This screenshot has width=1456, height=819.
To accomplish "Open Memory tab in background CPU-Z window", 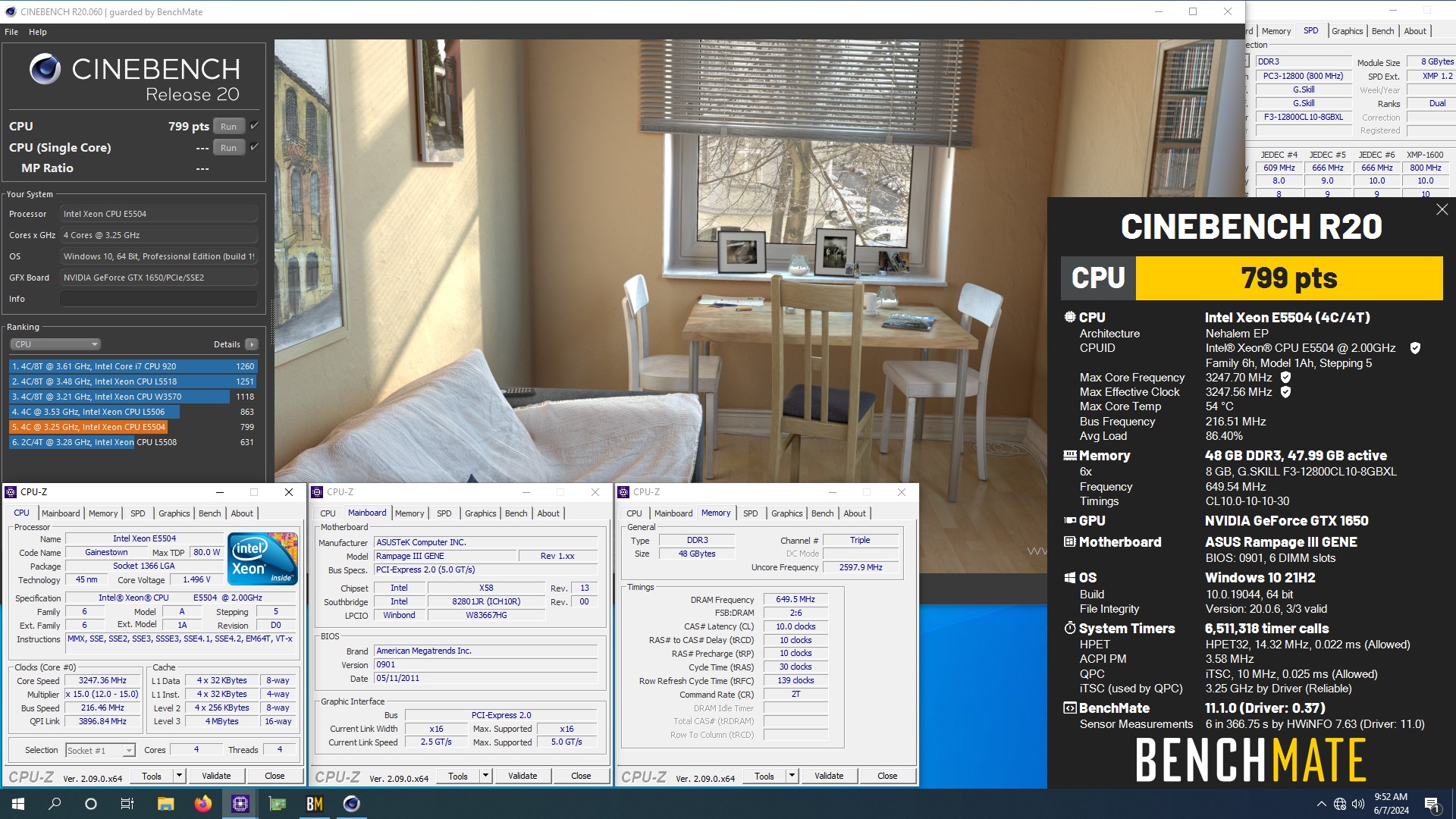I will pyautogui.click(x=1276, y=31).
